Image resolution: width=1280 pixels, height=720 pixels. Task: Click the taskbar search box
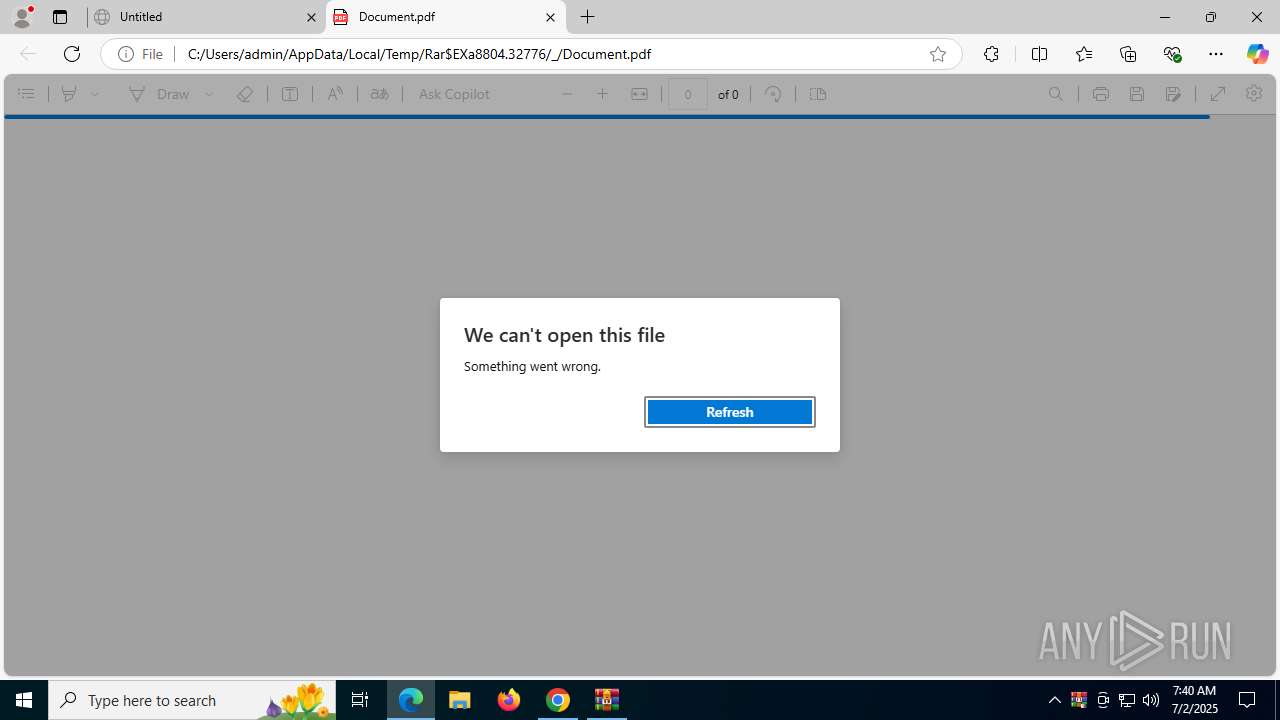pos(192,700)
